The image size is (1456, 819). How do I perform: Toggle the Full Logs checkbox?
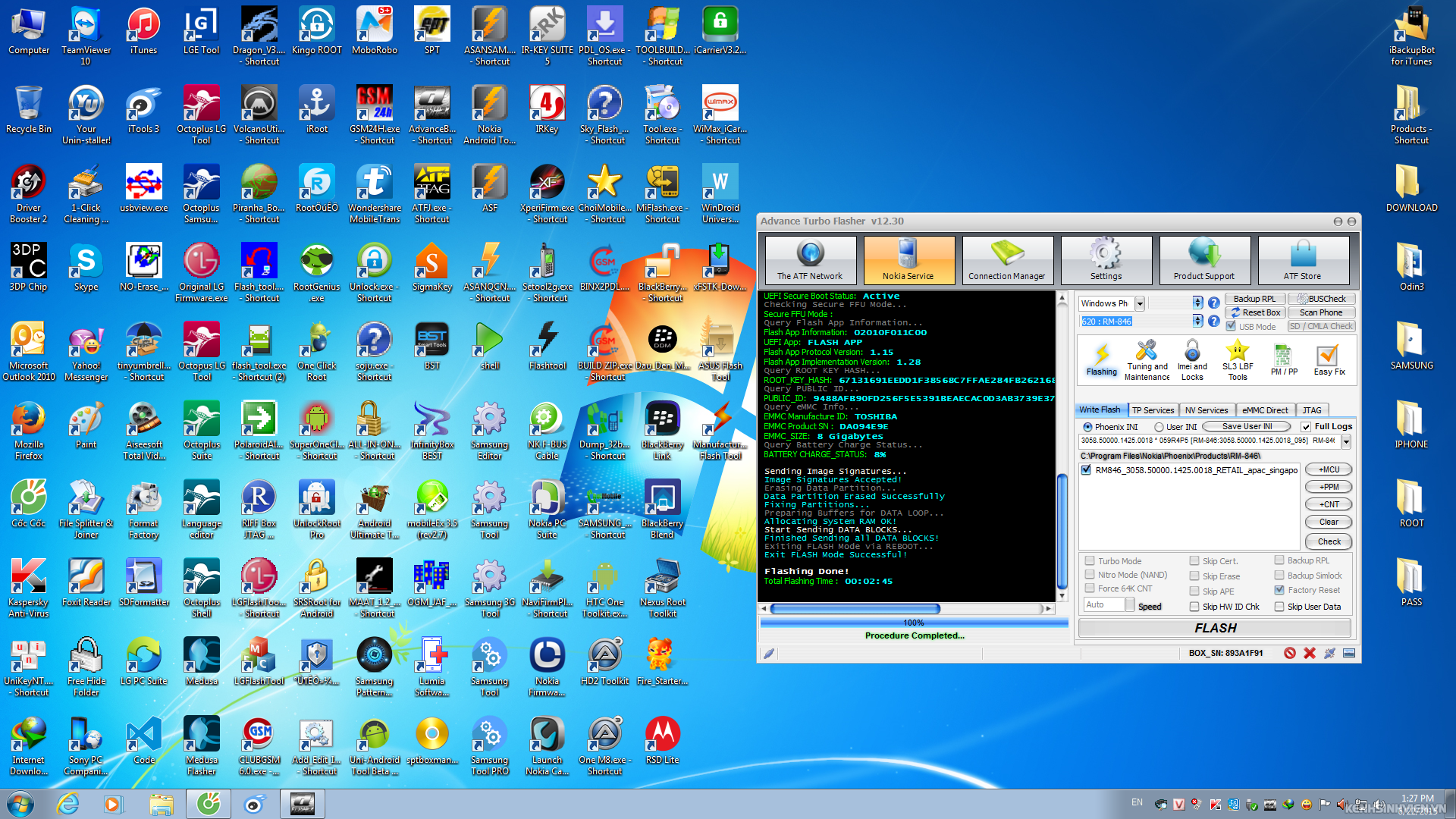[x=1306, y=427]
